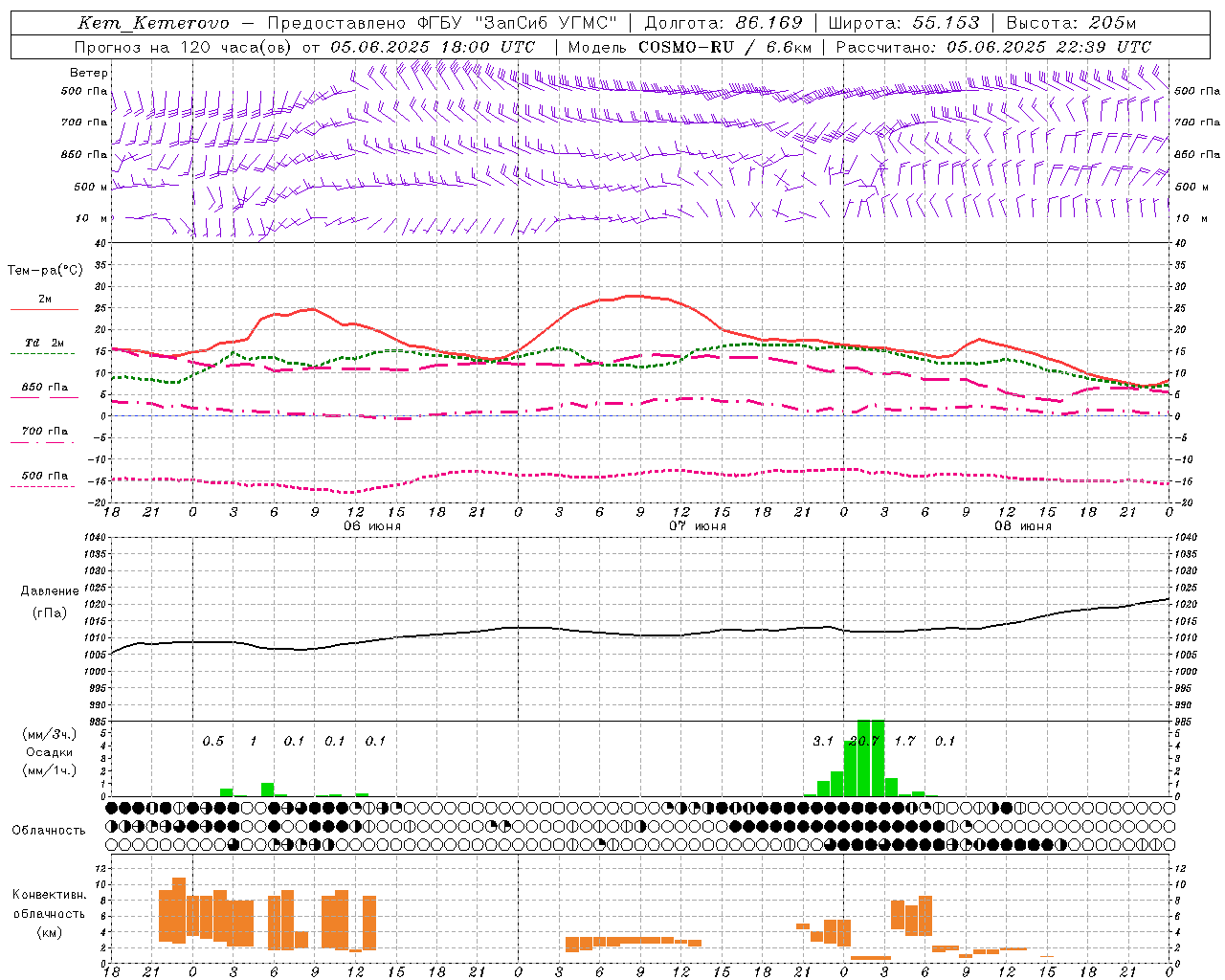
Task: Click the 08 июня date label
Action: coord(1022,526)
